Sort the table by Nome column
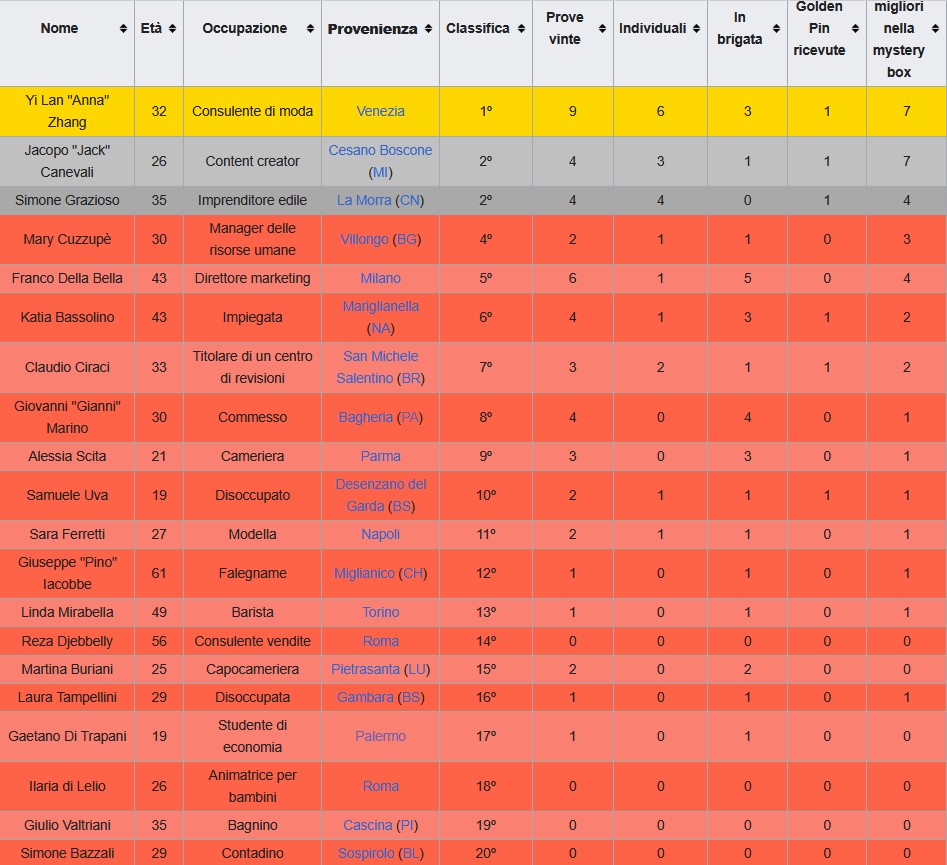 [123, 28]
